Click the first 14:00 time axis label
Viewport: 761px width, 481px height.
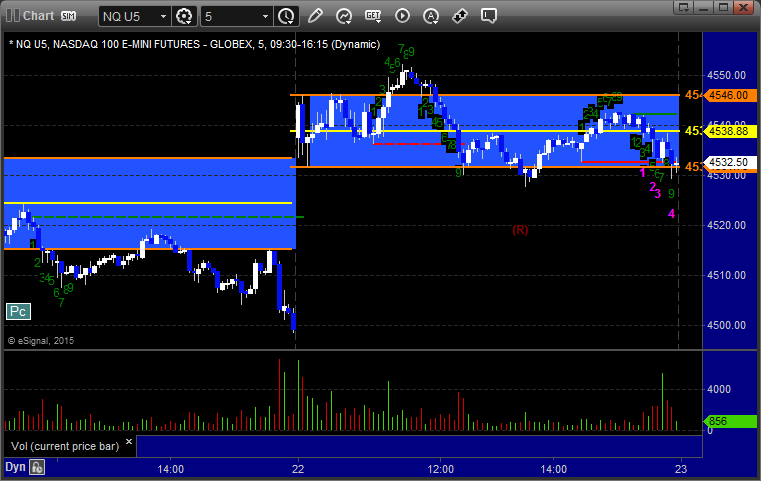tap(170, 469)
